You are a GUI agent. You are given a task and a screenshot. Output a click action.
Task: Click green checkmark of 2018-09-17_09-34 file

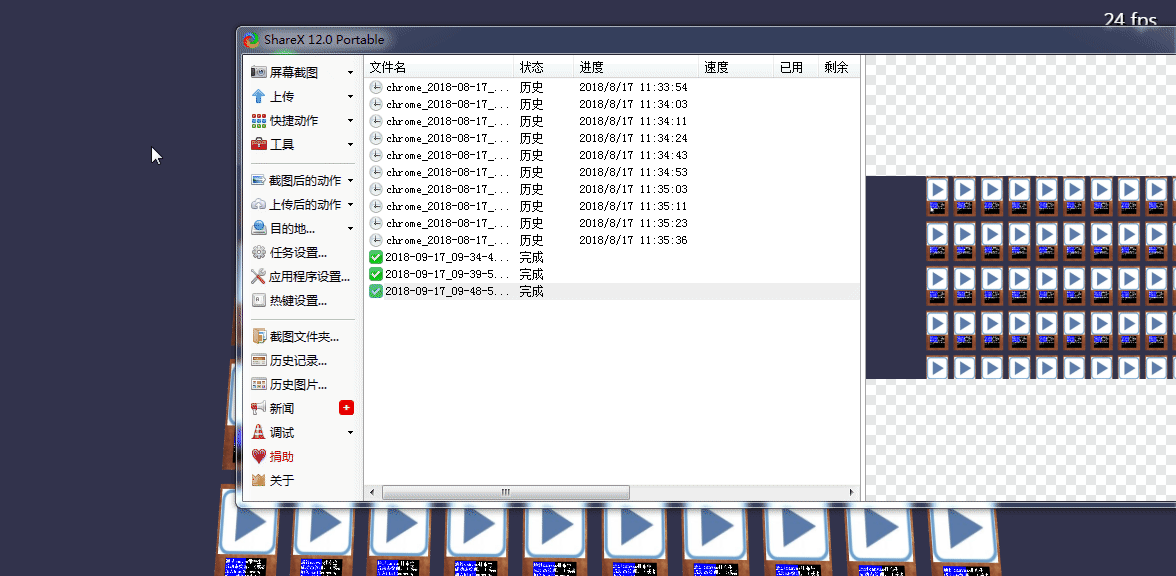(376, 257)
